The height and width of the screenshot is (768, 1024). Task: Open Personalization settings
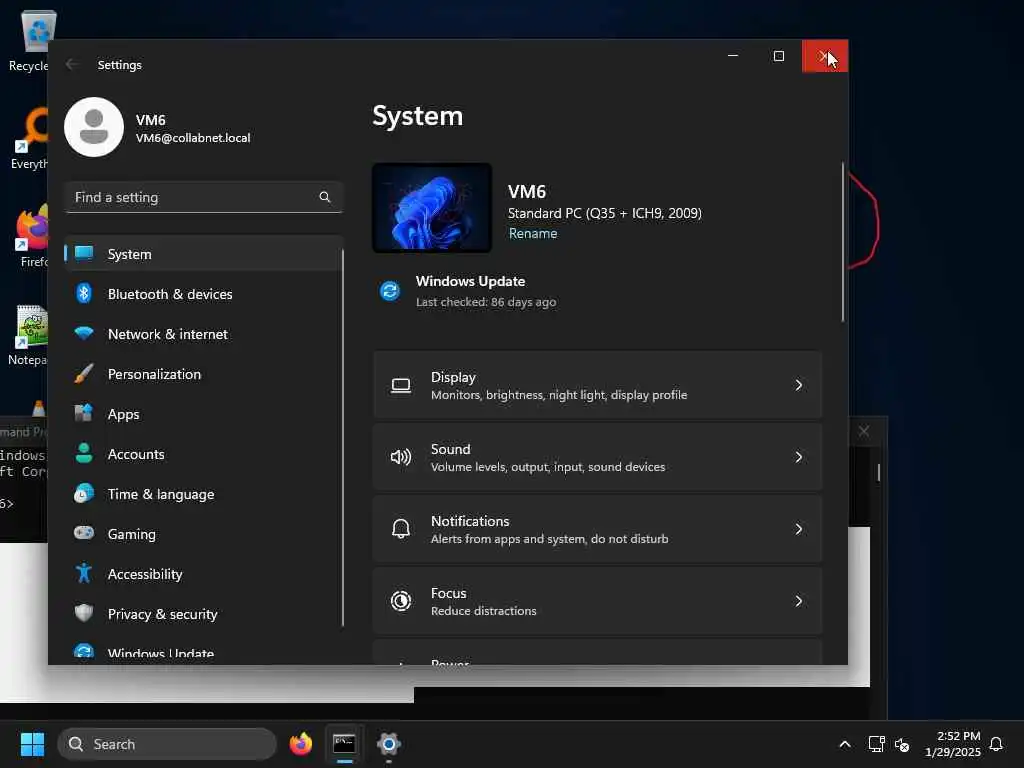click(x=203, y=374)
